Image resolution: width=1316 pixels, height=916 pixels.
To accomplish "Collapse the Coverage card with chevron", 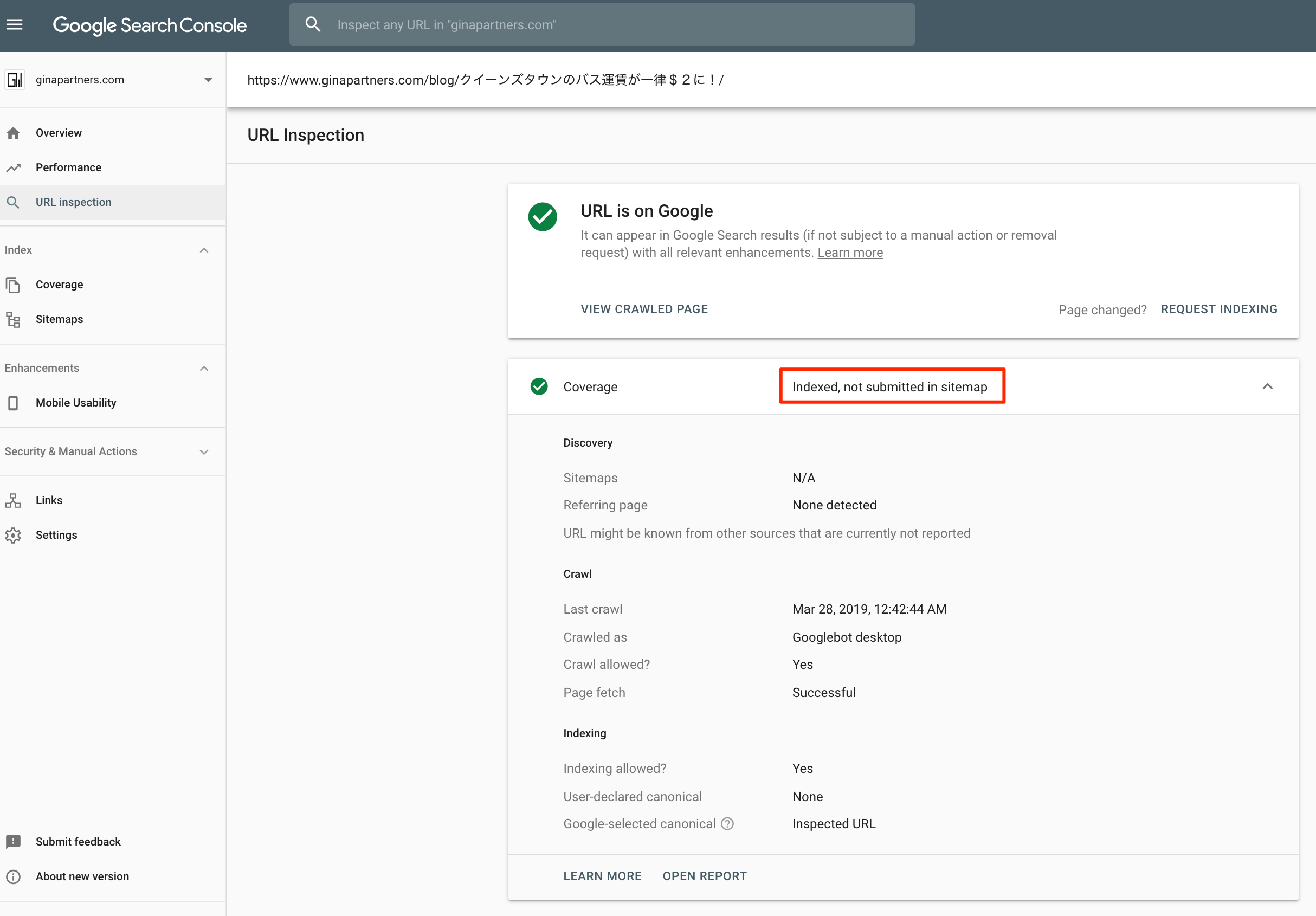I will [1267, 386].
